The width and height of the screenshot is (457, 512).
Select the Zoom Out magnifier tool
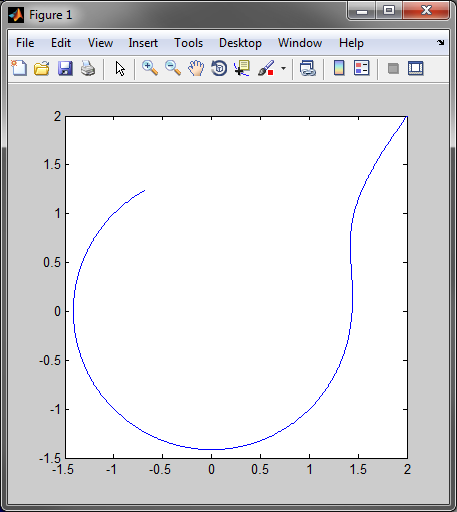pyautogui.click(x=173, y=68)
